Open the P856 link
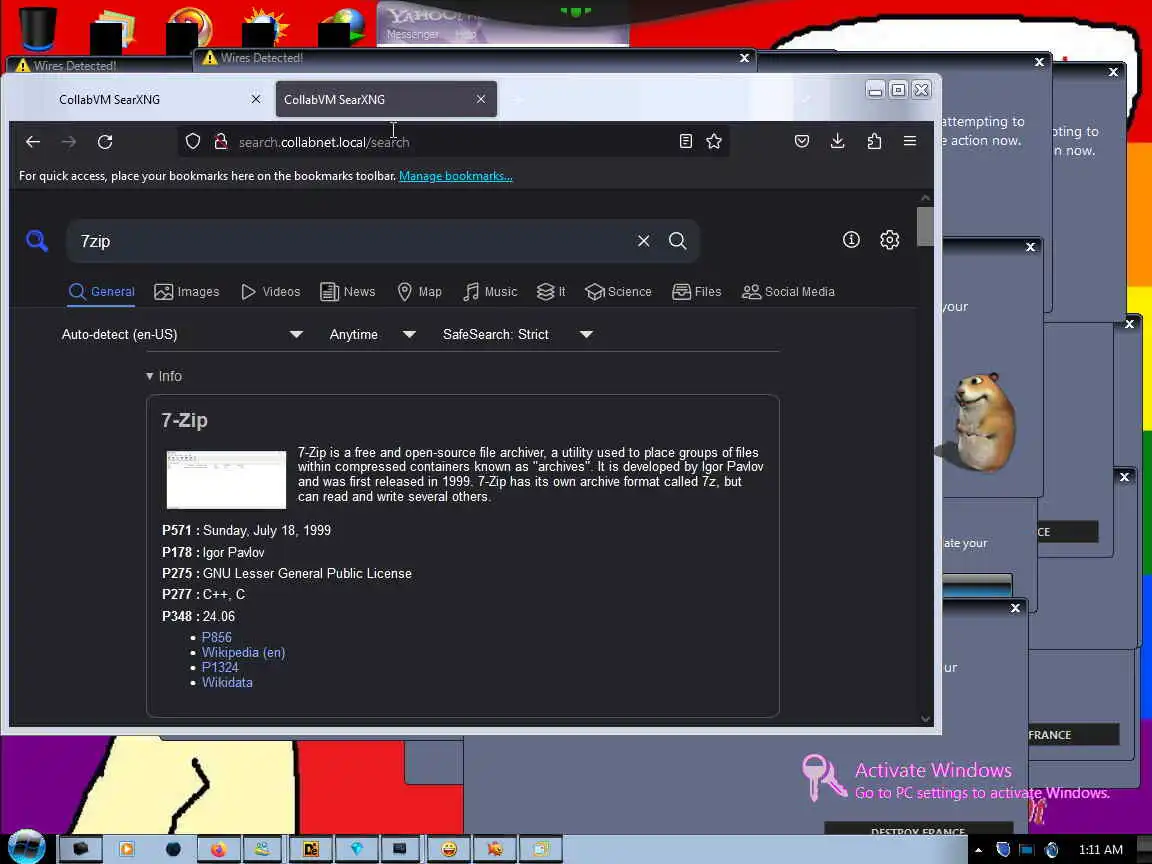Image resolution: width=1152 pixels, height=864 pixels. coord(217,637)
